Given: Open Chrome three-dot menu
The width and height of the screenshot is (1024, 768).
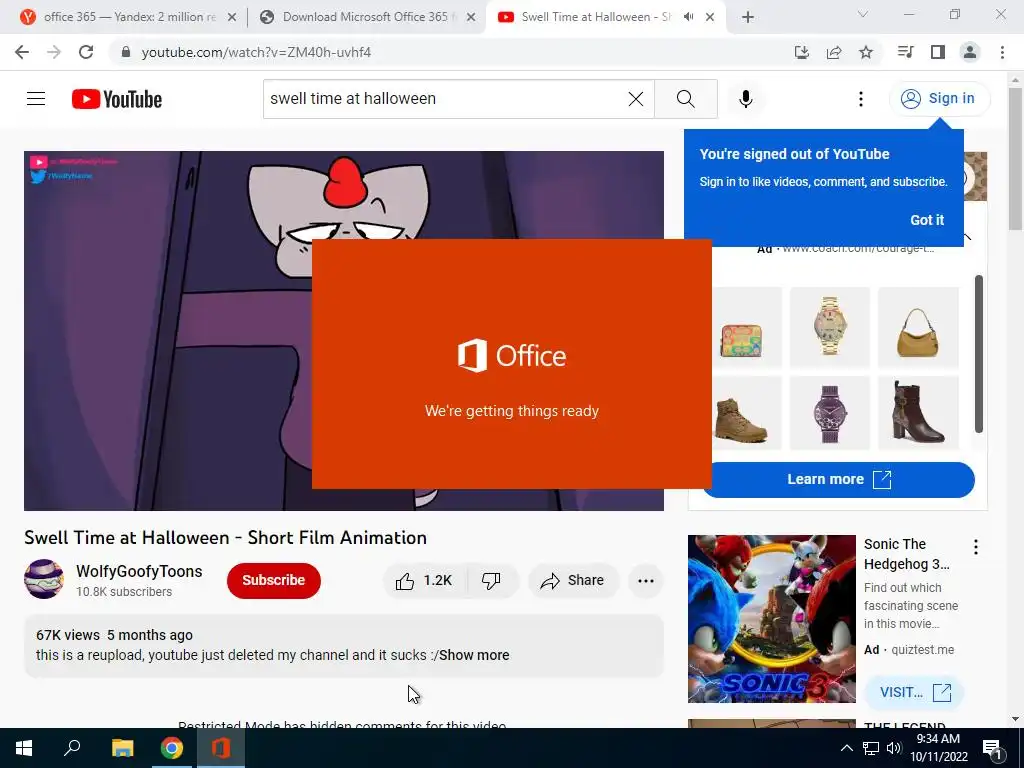Looking at the screenshot, I should point(1002,52).
